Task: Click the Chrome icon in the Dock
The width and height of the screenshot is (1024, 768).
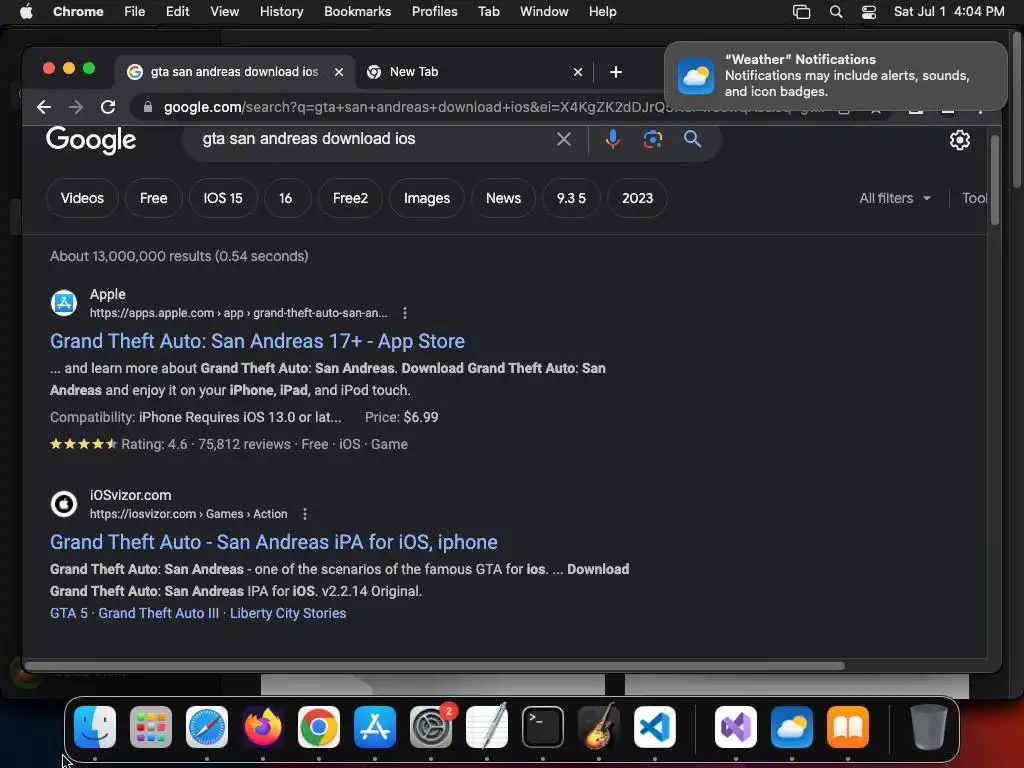Action: 319,727
